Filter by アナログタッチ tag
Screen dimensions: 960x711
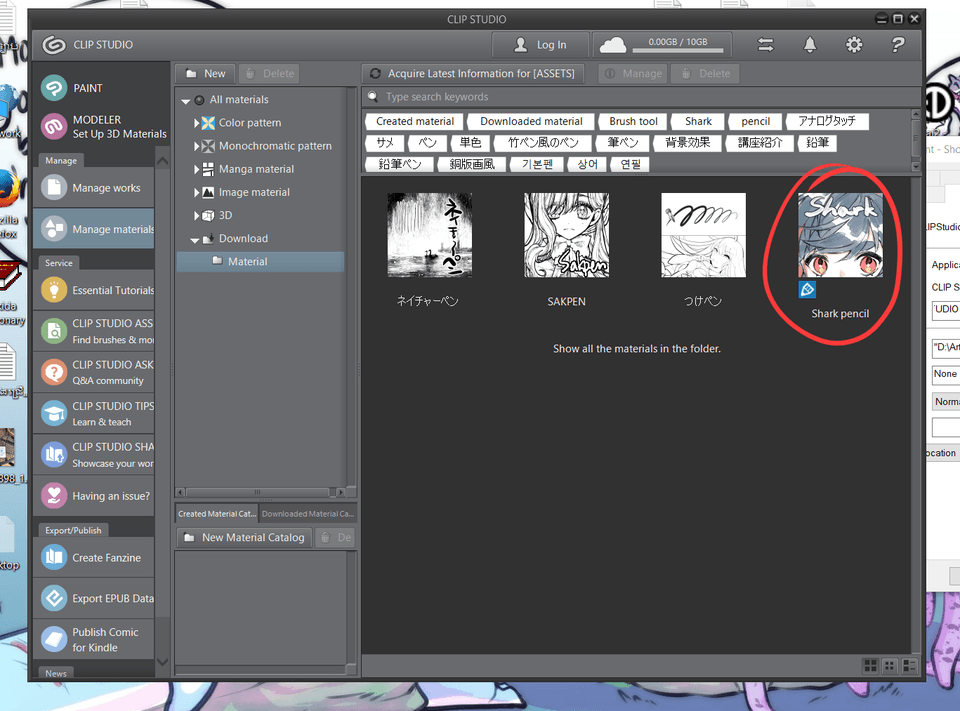pyautogui.click(x=827, y=121)
